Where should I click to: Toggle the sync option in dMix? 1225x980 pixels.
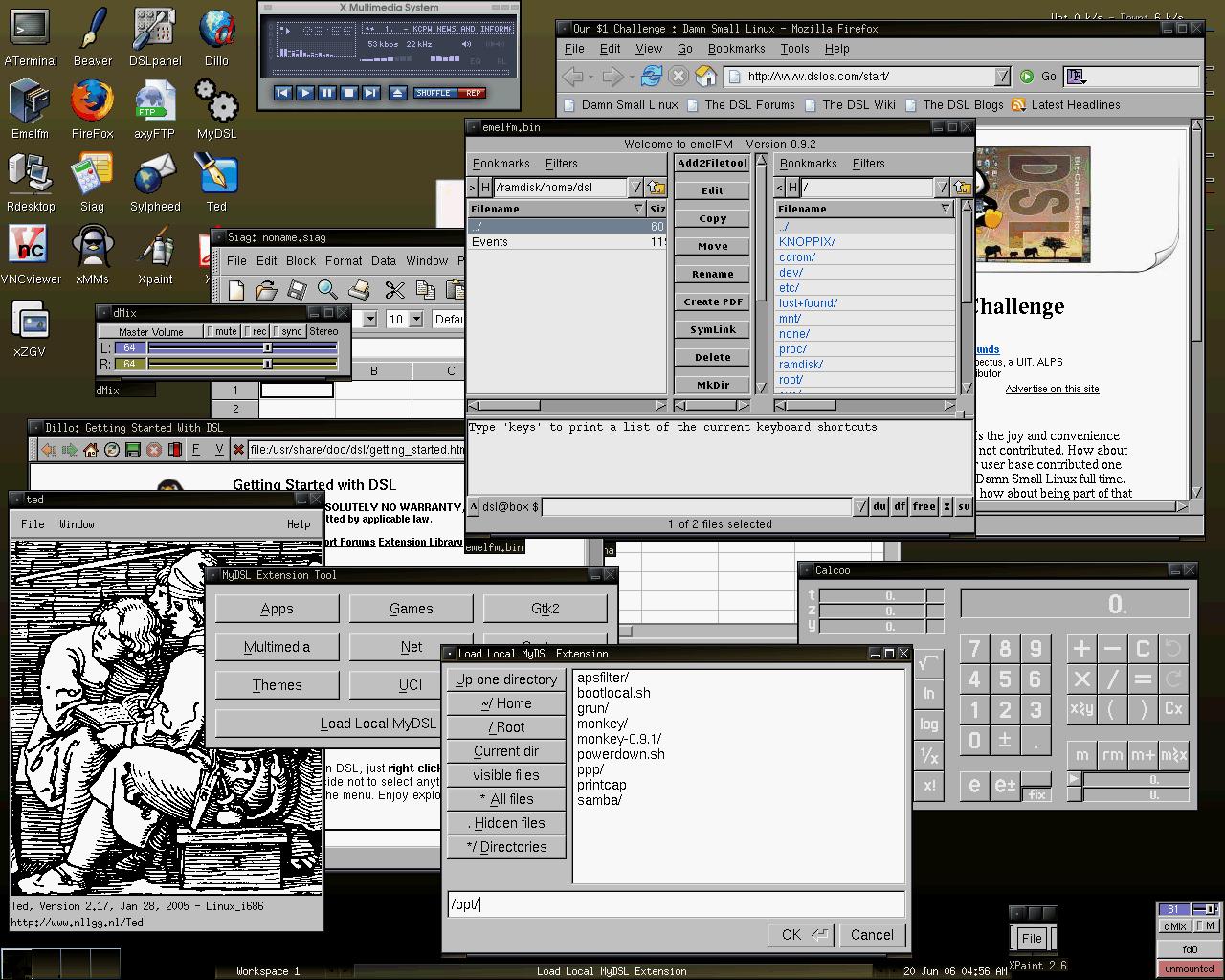click(277, 331)
